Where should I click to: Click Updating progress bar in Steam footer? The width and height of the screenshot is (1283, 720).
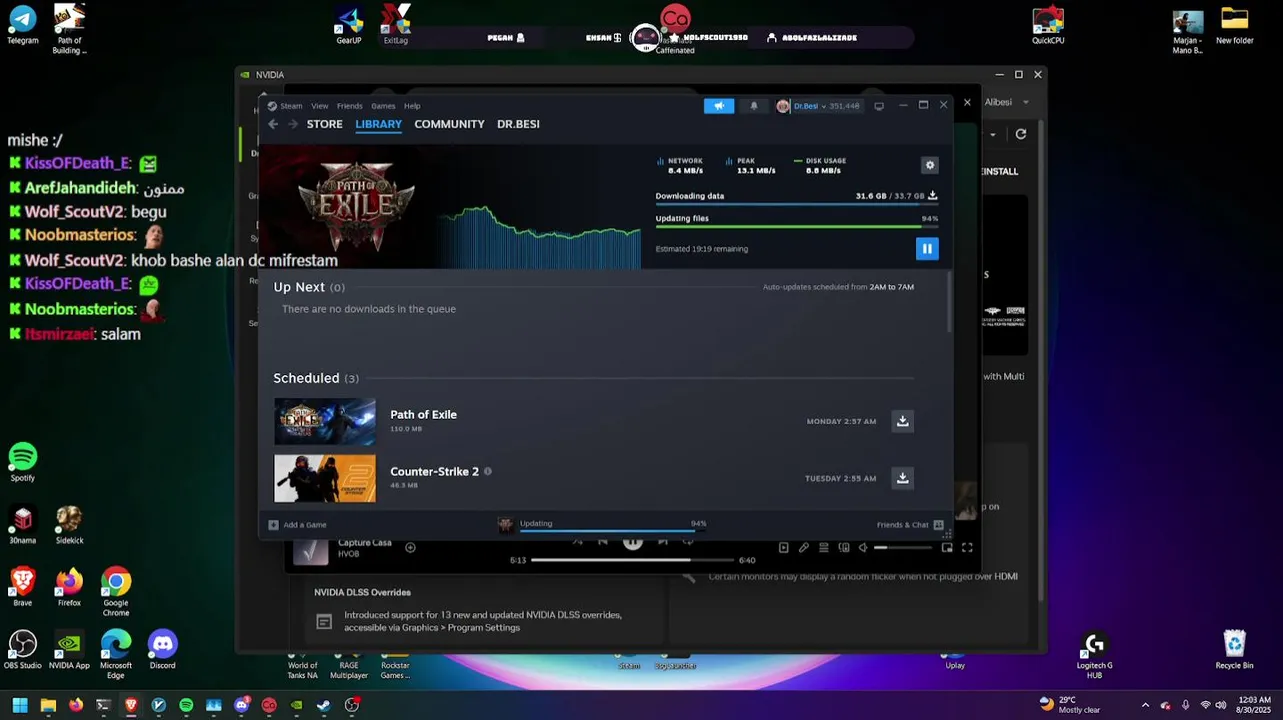point(613,530)
